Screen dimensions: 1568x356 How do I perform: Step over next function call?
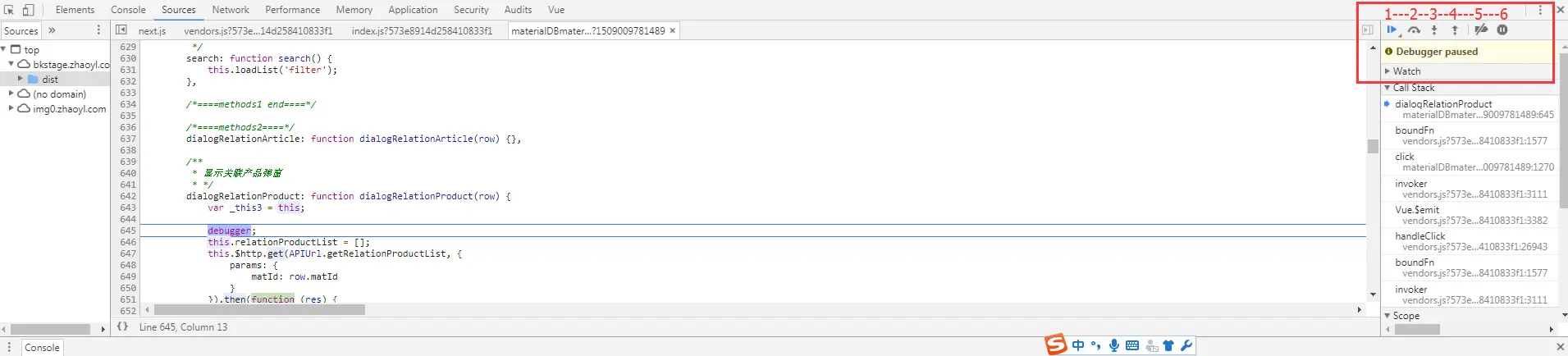click(1414, 30)
